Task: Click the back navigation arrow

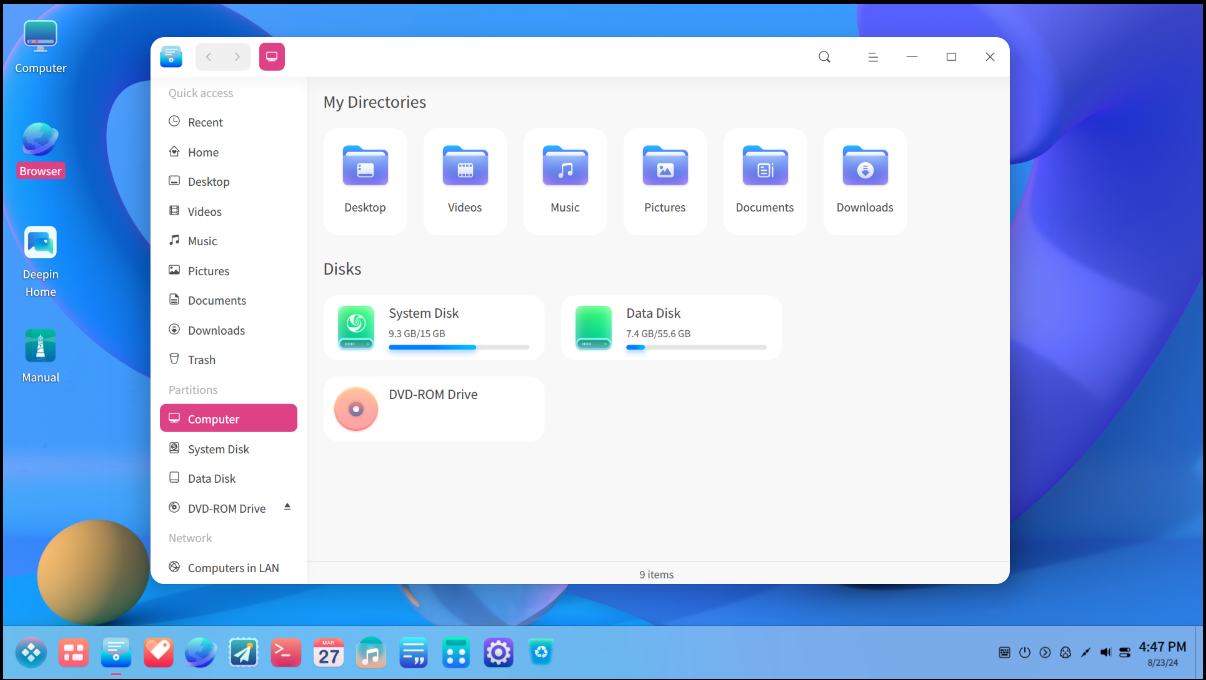Action: click(208, 57)
